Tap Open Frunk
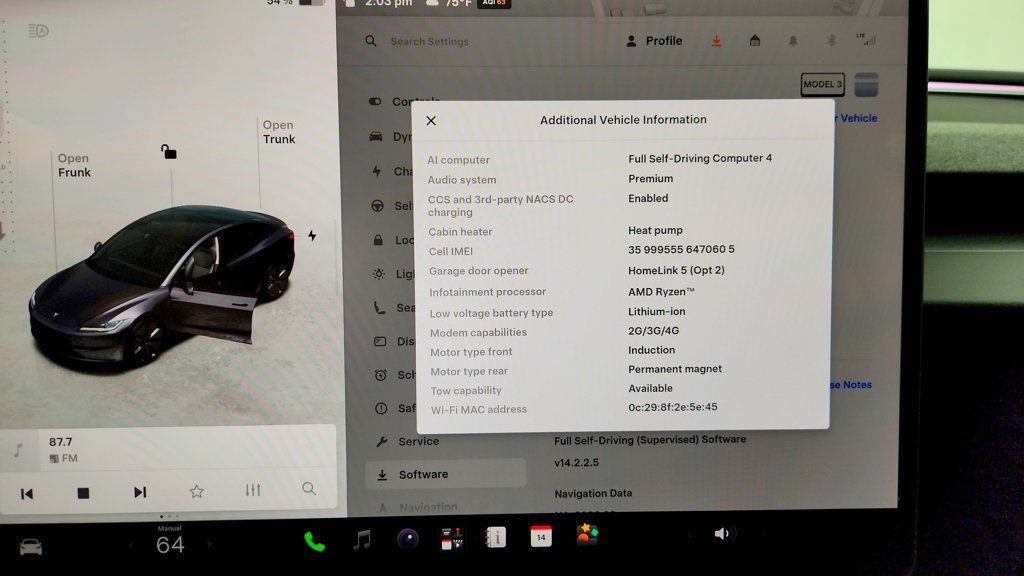This screenshot has width=1024, height=576. 74,165
